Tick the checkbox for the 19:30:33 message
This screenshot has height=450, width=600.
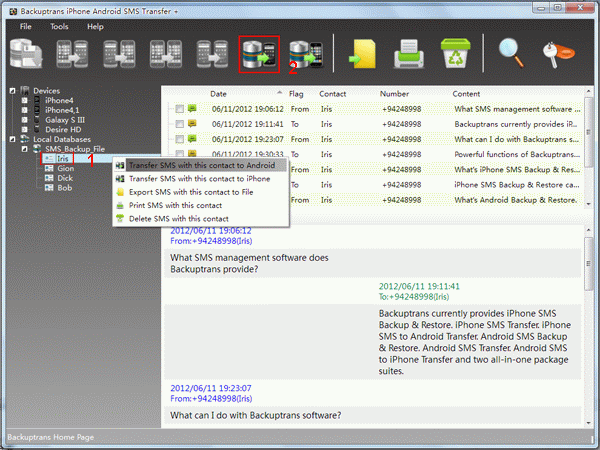coord(179,153)
